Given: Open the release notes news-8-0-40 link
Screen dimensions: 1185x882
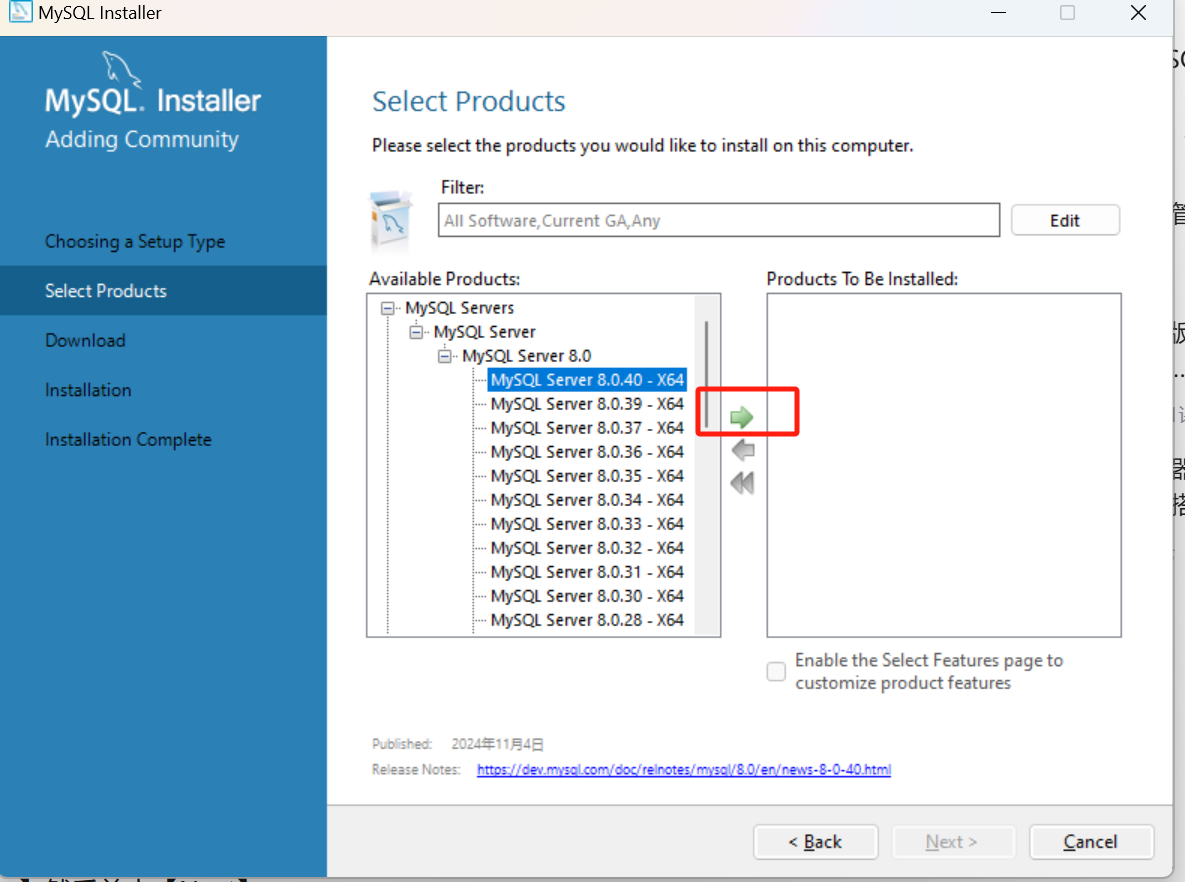Looking at the screenshot, I should (684, 769).
